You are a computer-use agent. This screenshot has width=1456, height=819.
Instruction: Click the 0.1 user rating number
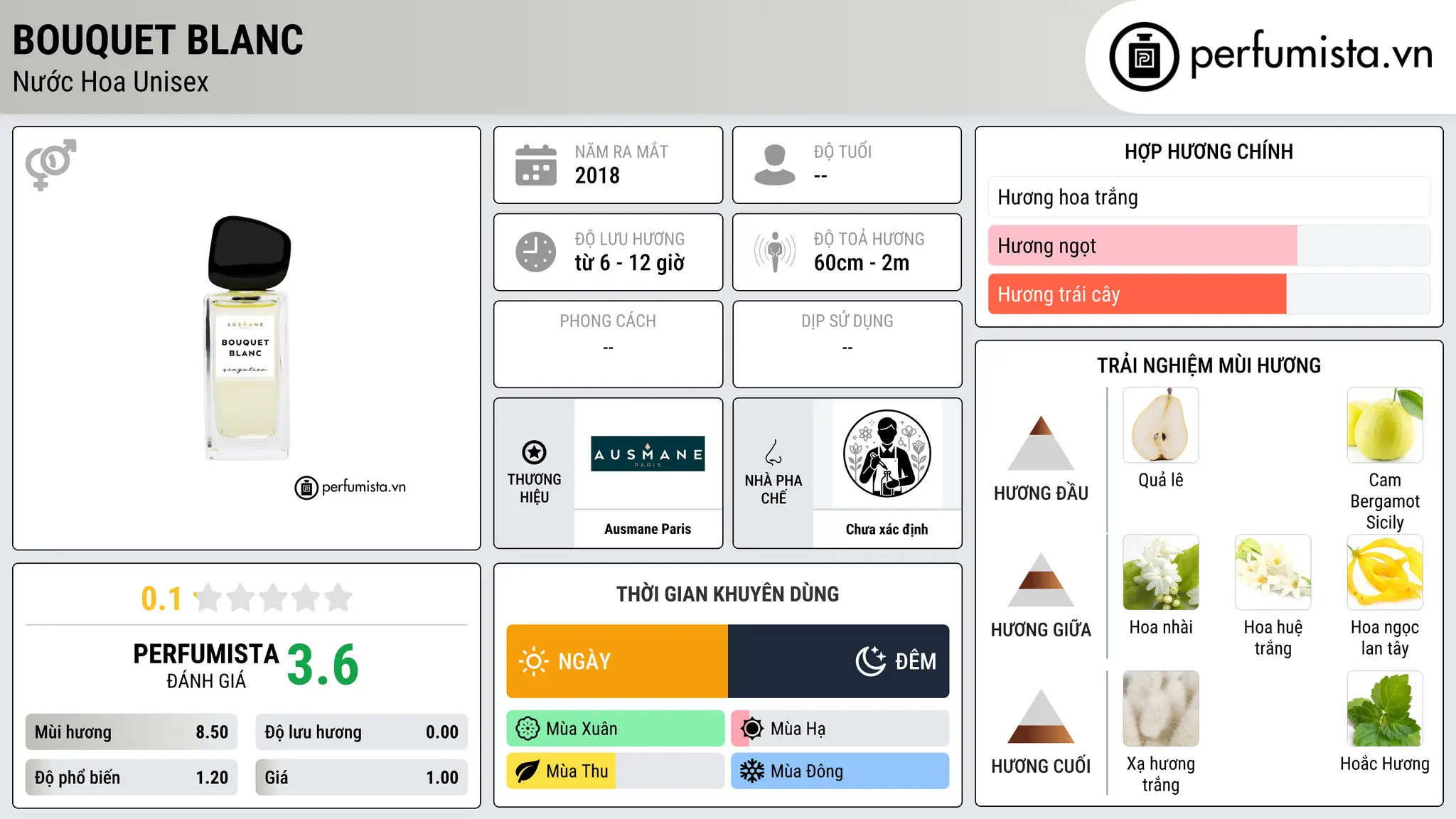click(x=161, y=599)
